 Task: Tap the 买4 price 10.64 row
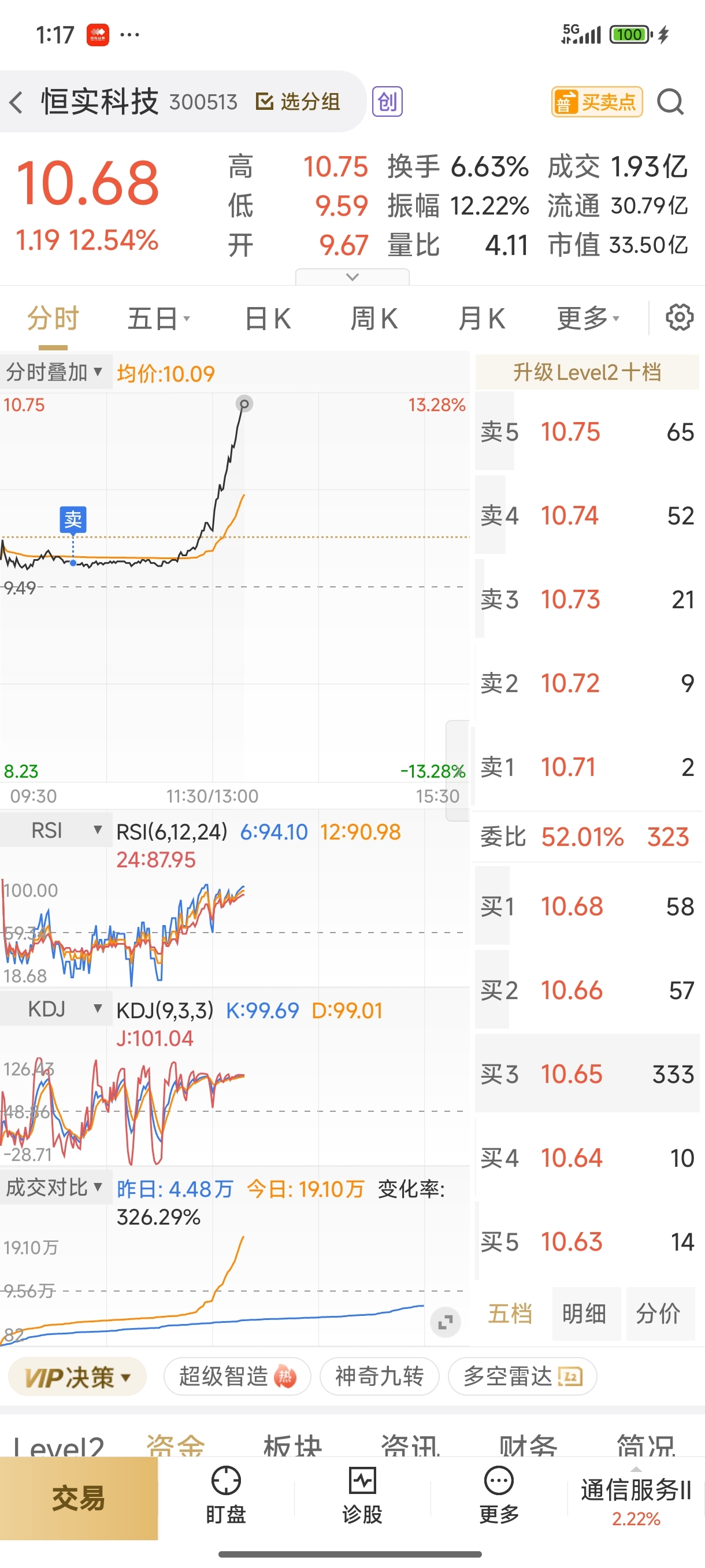(x=587, y=1157)
